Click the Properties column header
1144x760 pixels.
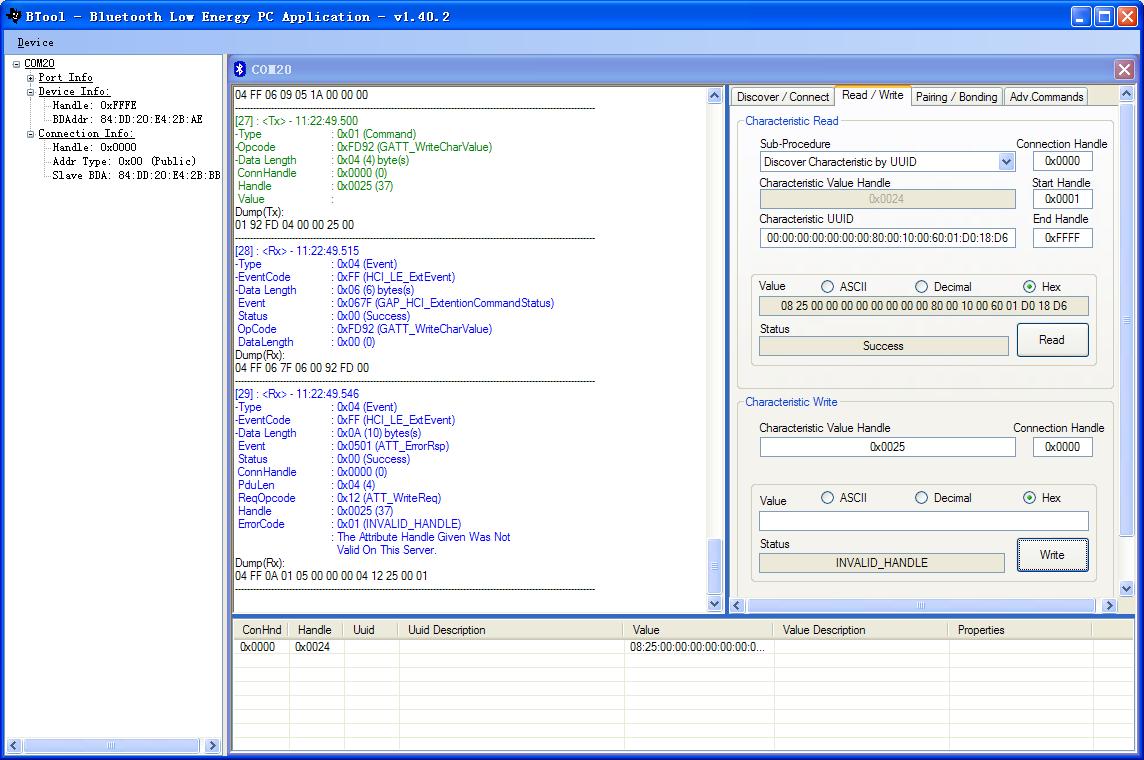click(x=1019, y=629)
